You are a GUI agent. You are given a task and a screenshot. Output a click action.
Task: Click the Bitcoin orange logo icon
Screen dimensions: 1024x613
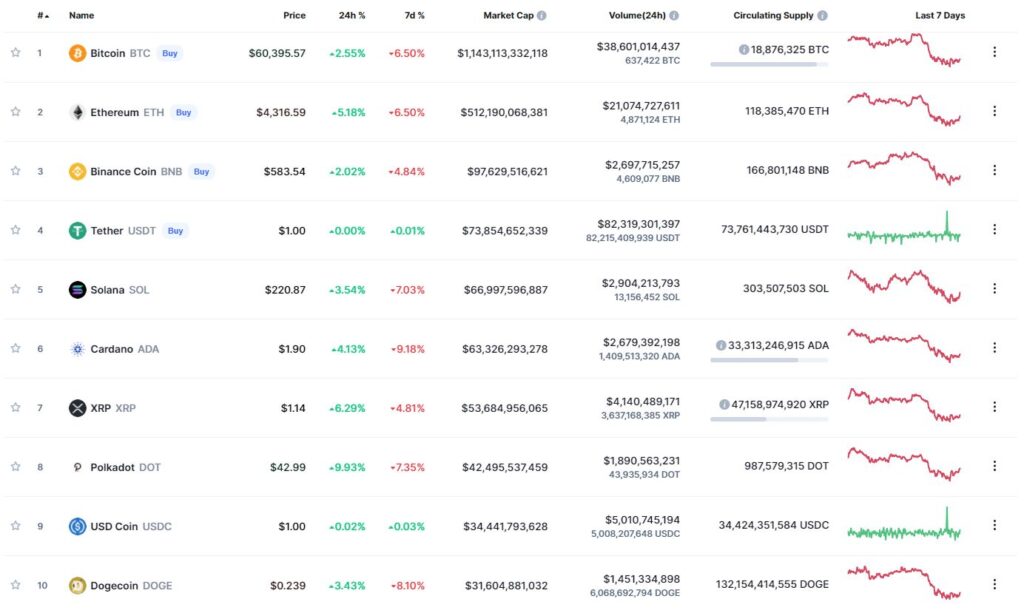tap(77, 53)
